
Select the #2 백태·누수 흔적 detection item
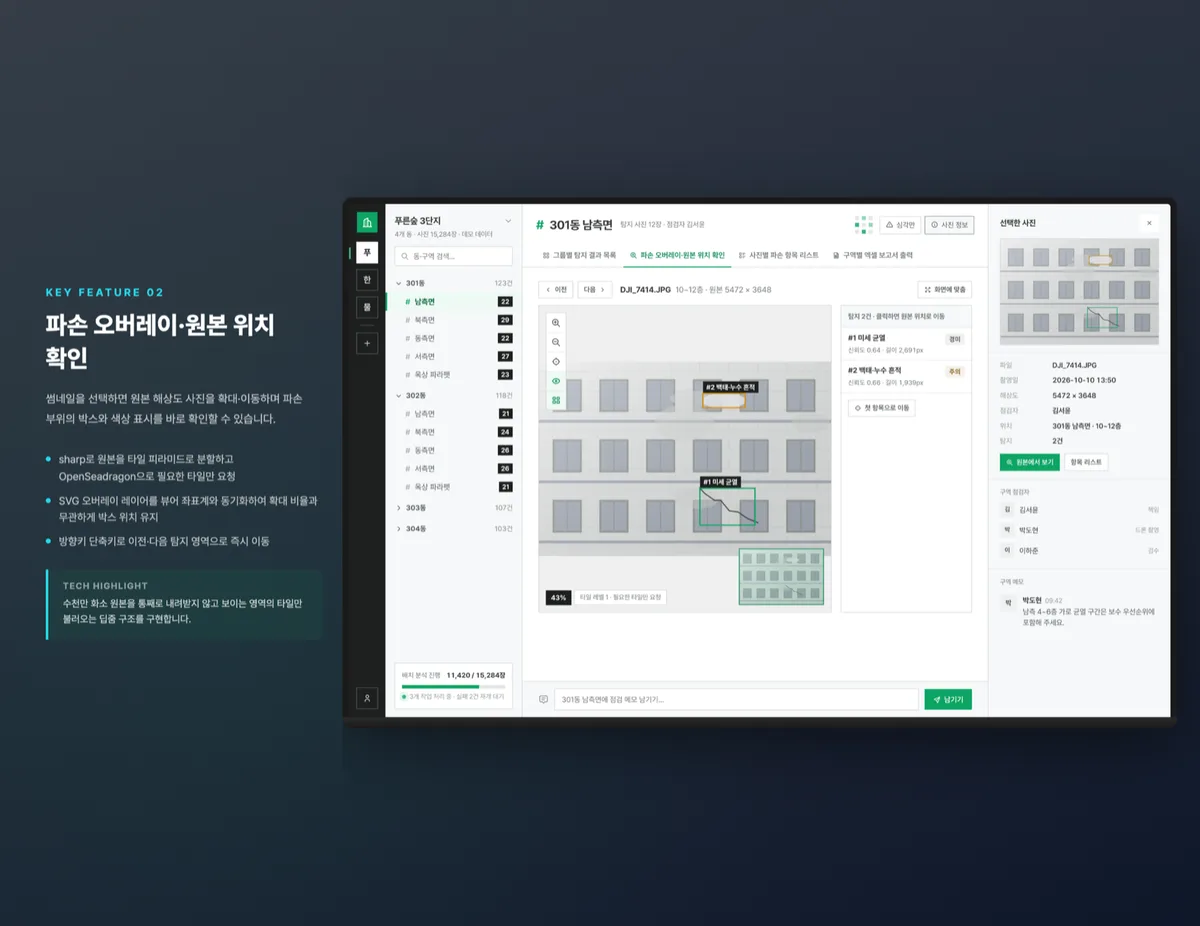[x=906, y=376]
